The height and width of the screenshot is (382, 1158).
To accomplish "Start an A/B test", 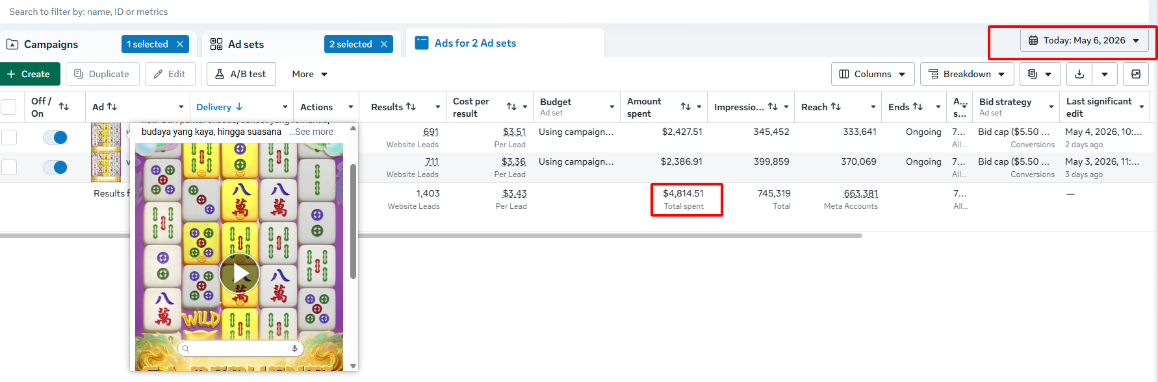I will (x=241, y=74).
